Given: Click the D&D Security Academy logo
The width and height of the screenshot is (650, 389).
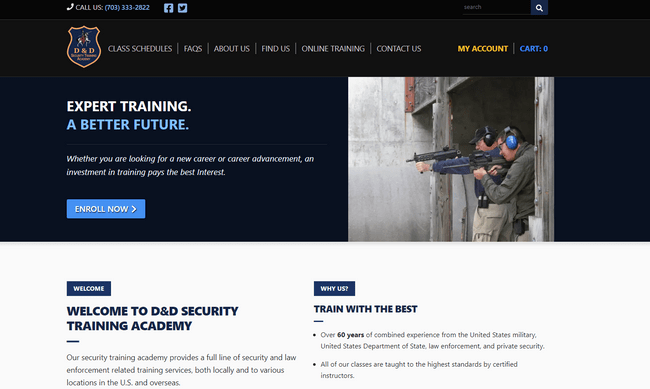Looking at the screenshot, I should 84,47.
